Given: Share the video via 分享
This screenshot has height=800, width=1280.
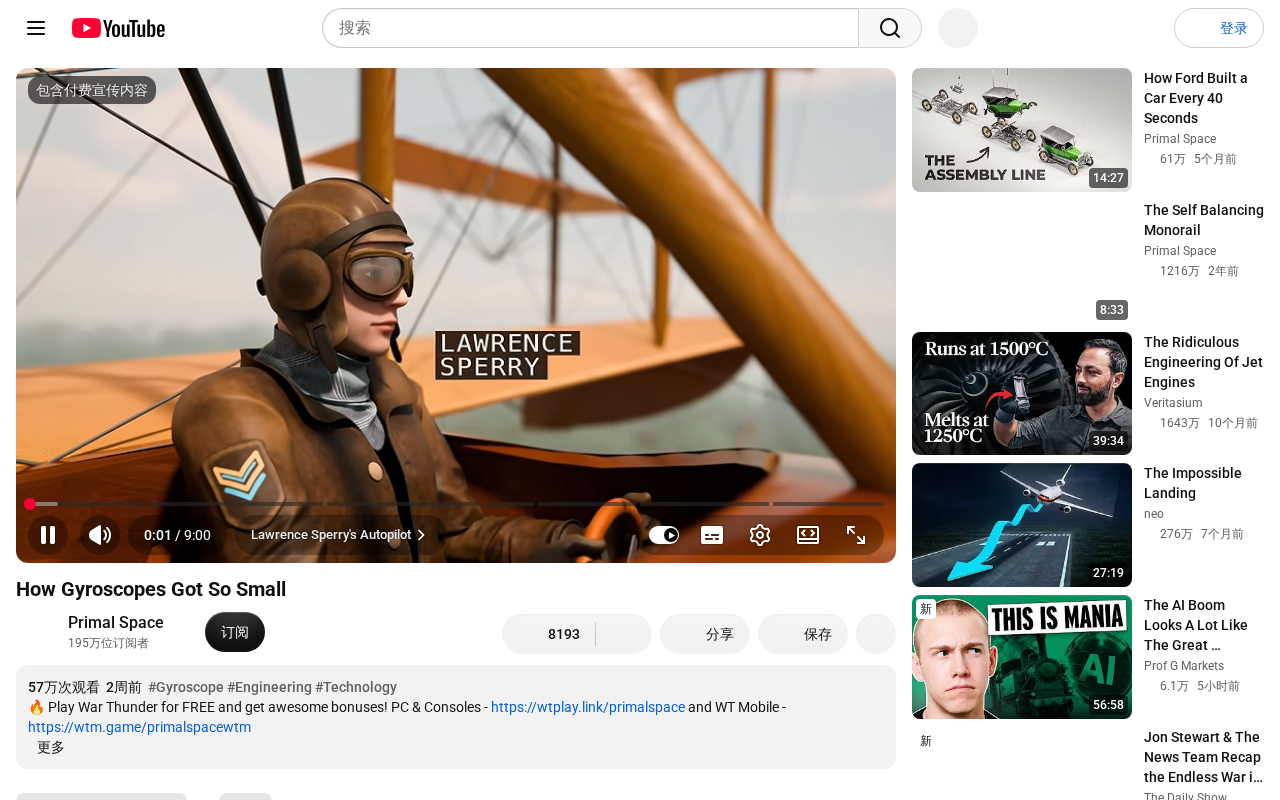Looking at the screenshot, I should tap(705, 634).
